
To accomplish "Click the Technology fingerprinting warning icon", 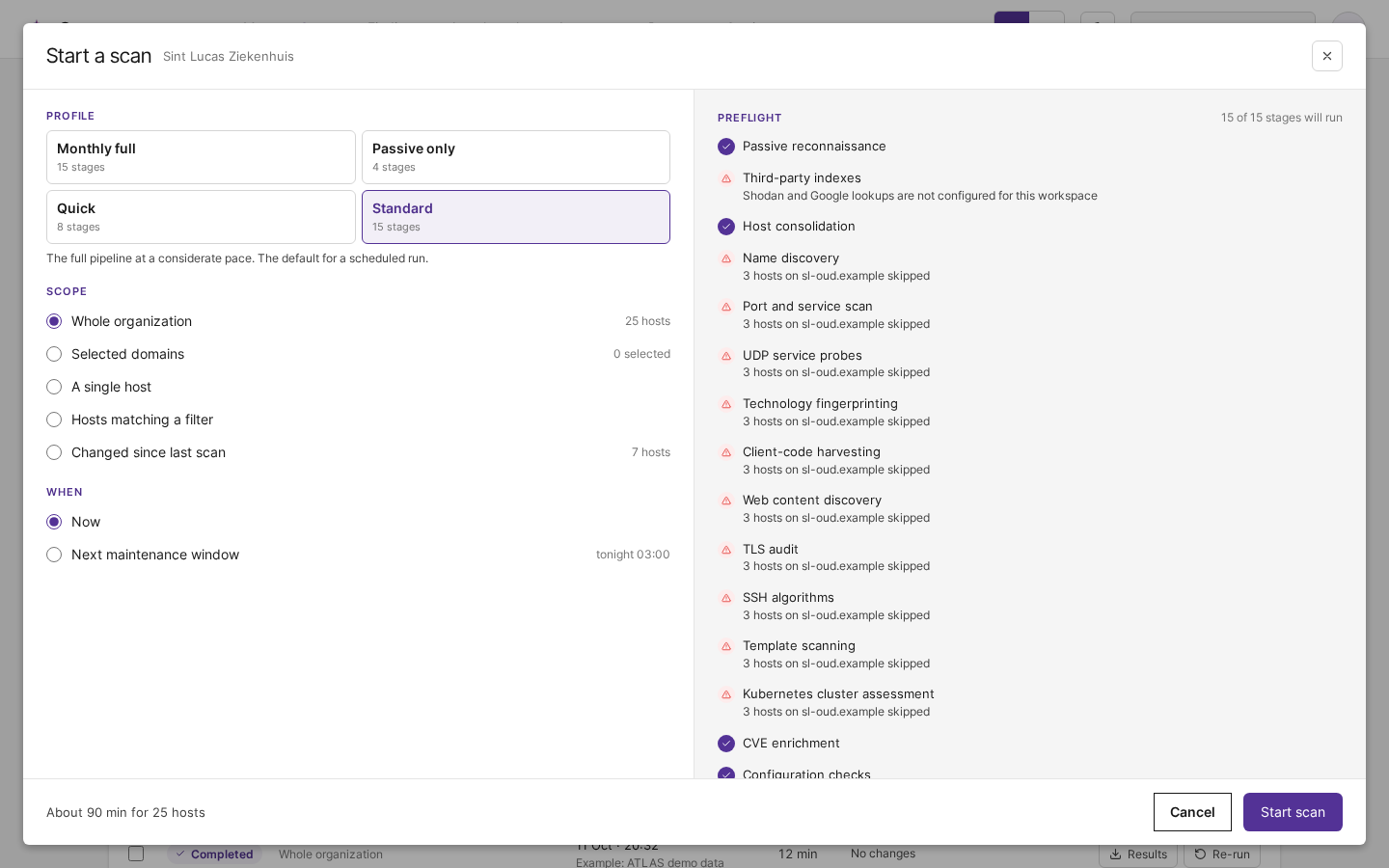I will coord(726,404).
